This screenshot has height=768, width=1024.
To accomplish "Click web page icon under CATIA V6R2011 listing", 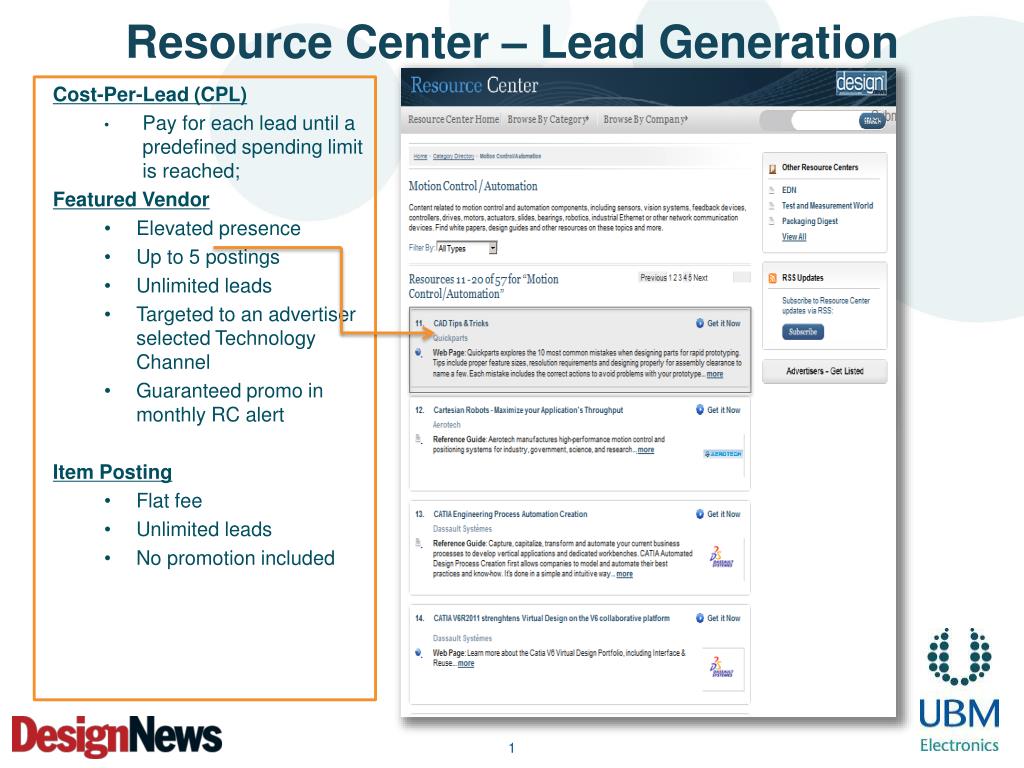I will coord(419,652).
